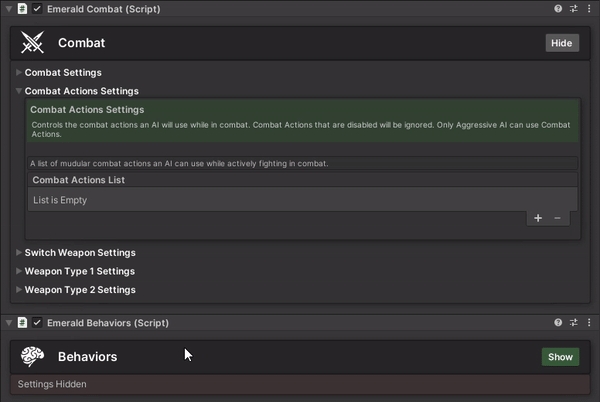Click the brain icon beside Behaviors
The width and height of the screenshot is (600, 402).
coord(33,357)
